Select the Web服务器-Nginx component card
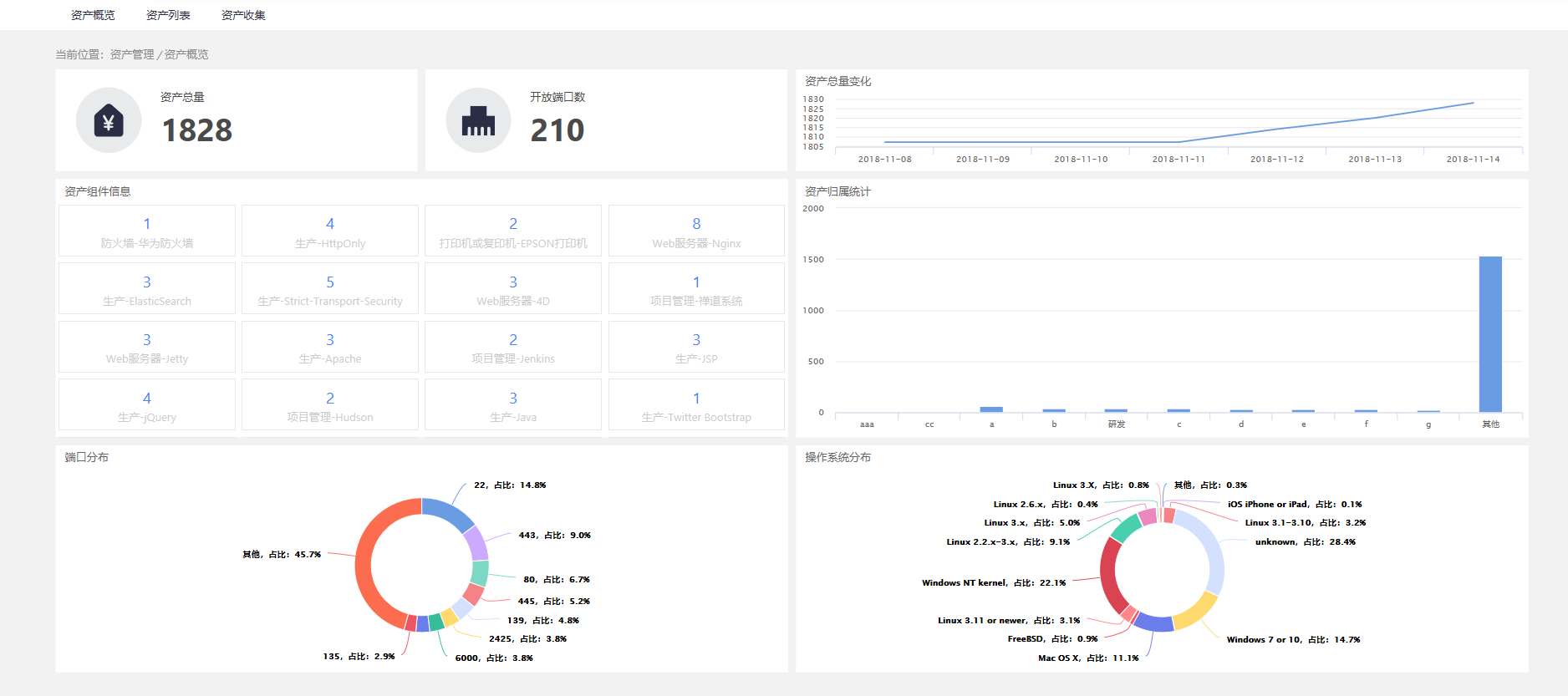The height and width of the screenshot is (696, 1568). [x=696, y=231]
